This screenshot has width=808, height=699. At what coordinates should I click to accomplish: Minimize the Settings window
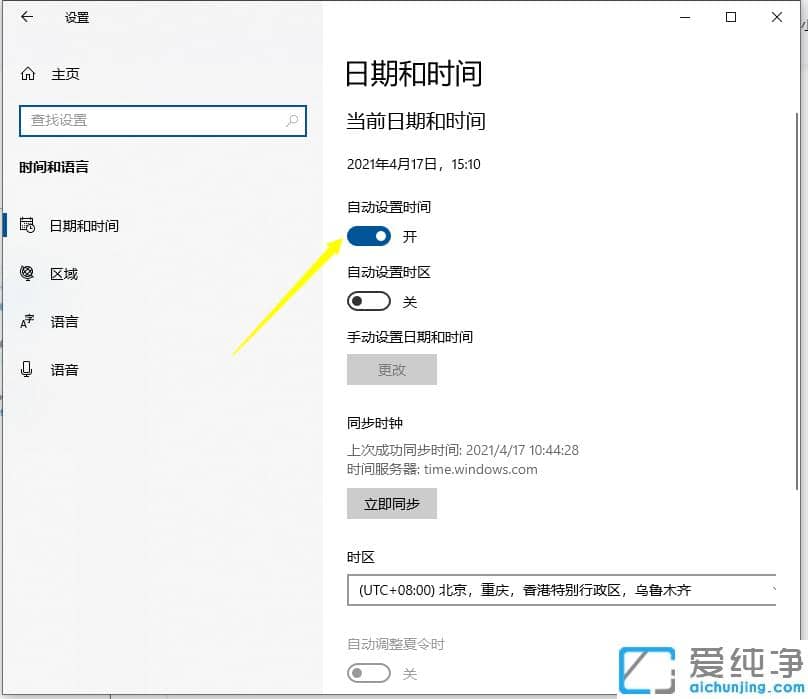pyautogui.click(x=685, y=17)
